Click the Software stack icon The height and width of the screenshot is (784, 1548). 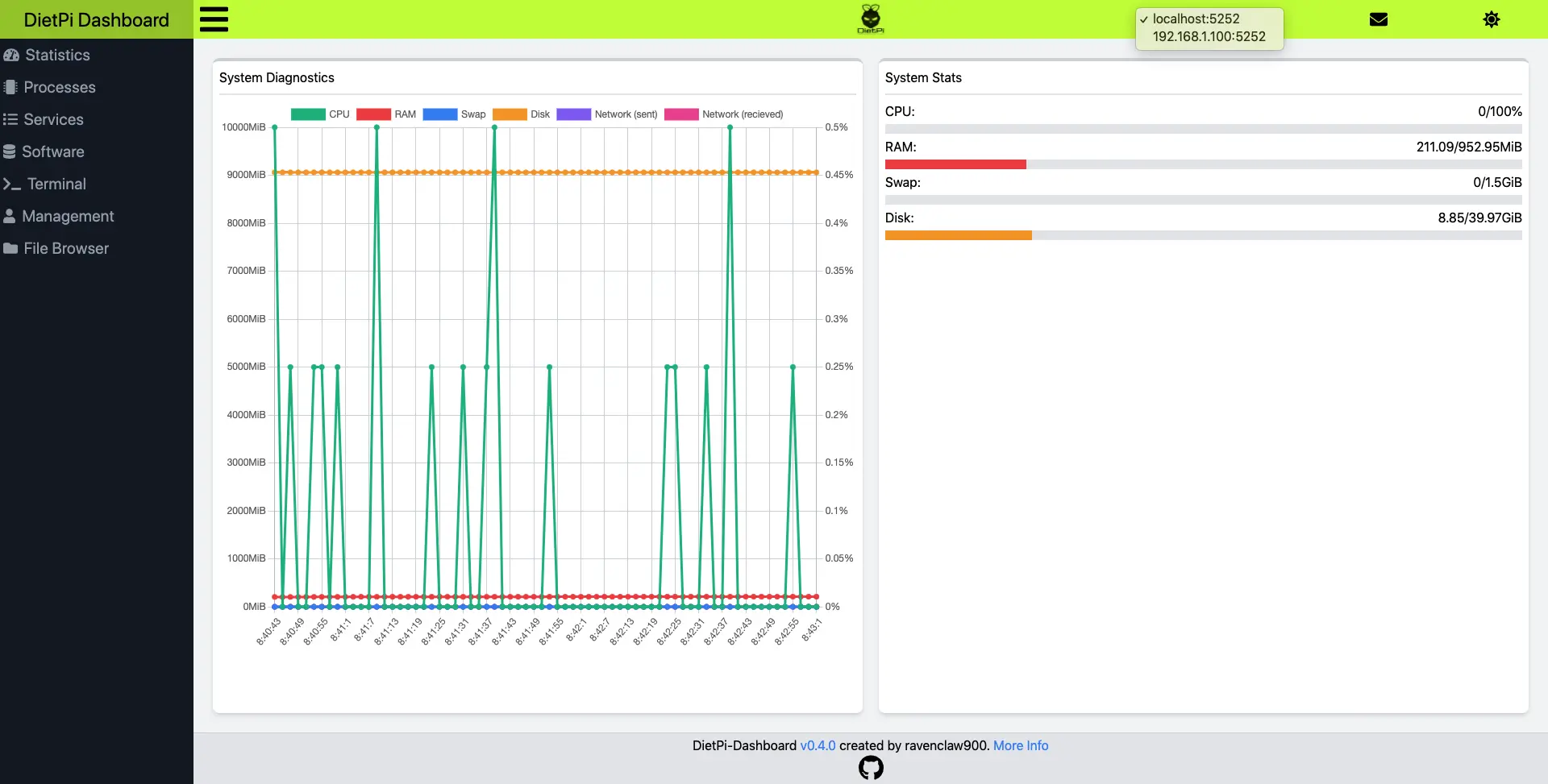[x=11, y=151]
